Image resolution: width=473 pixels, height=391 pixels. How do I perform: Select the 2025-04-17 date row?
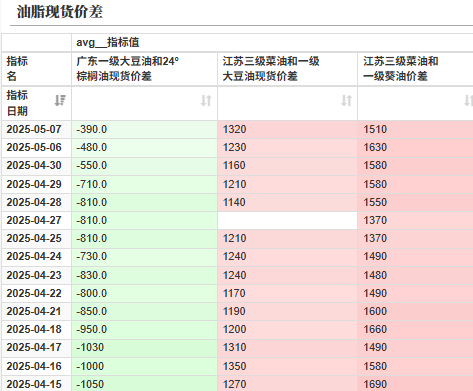click(x=37, y=347)
